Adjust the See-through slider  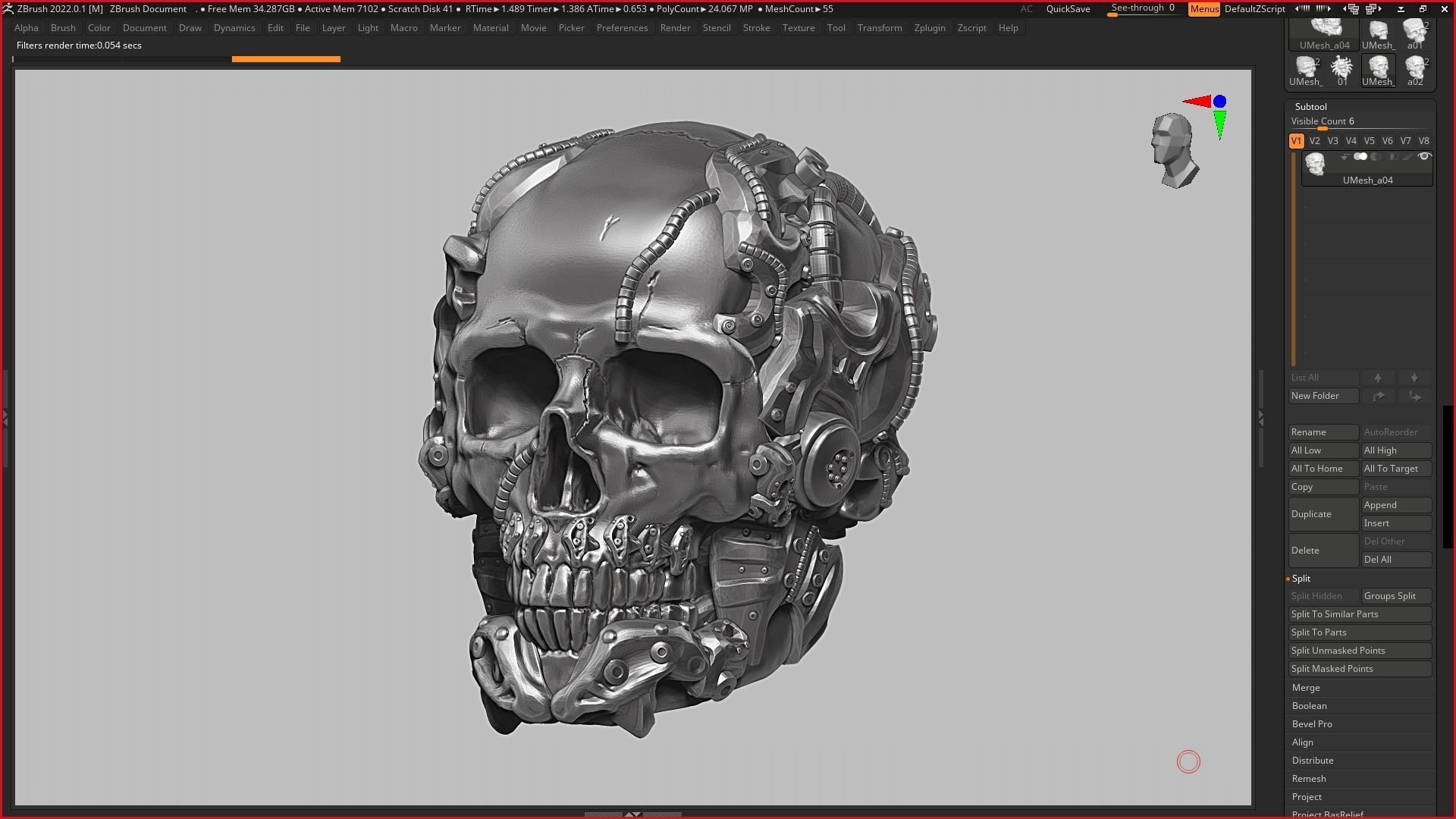tap(1145, 9)
